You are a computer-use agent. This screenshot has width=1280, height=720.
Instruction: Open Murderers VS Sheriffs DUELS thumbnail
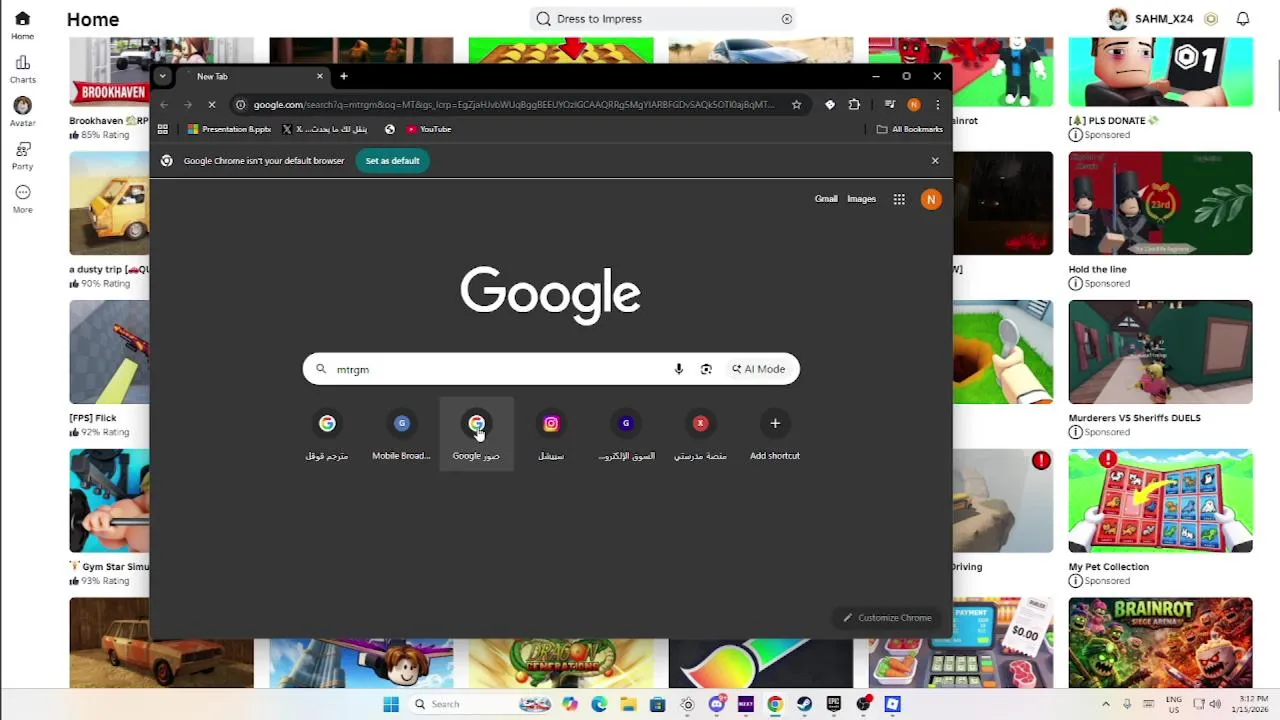click(1160, 352)
